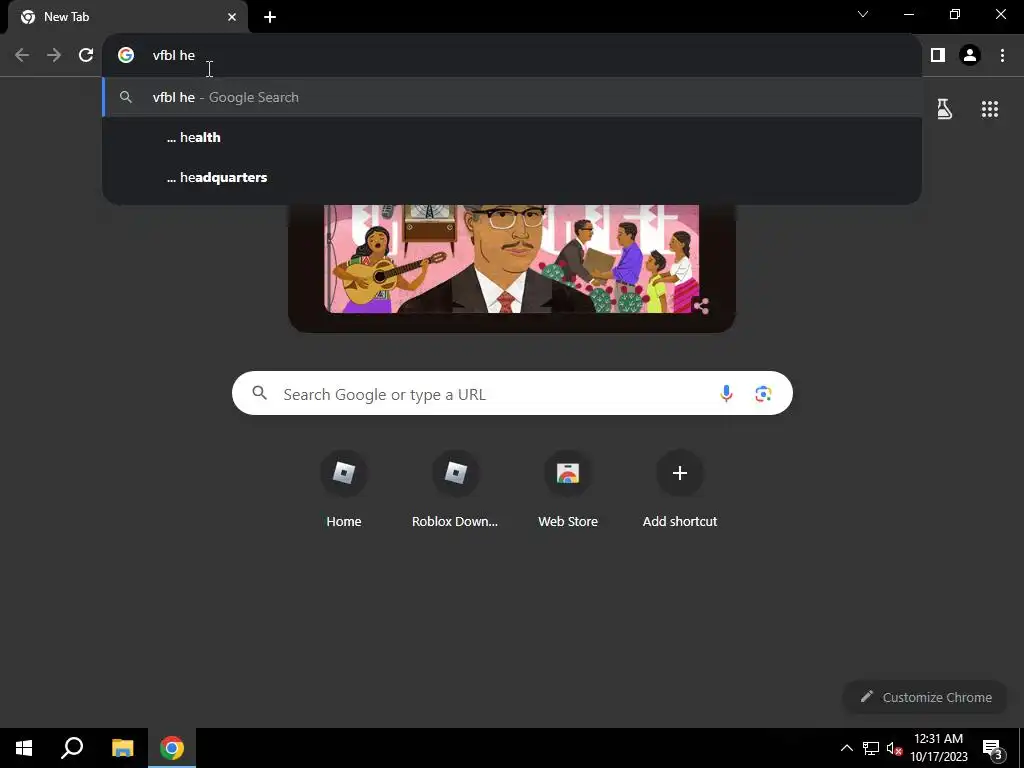This screenshot has height=768, width=1024.
Task: Open the Roblox Down... shortcut
Action: tap(455, 488)
